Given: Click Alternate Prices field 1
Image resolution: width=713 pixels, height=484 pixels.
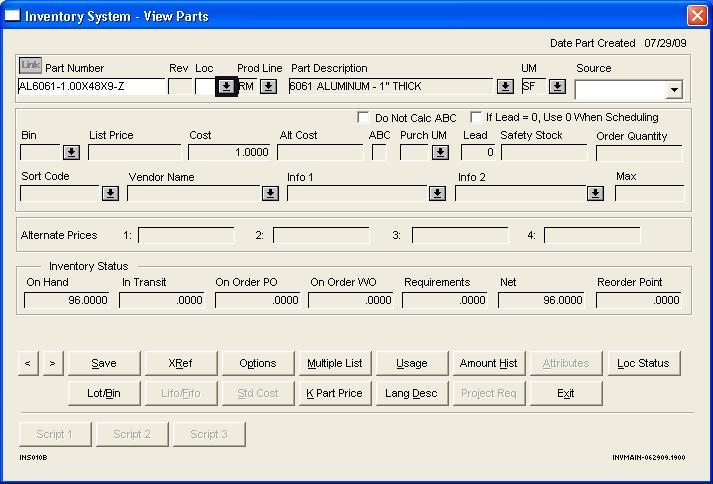Looking at the screenshot, I should (x=186, y=235).
